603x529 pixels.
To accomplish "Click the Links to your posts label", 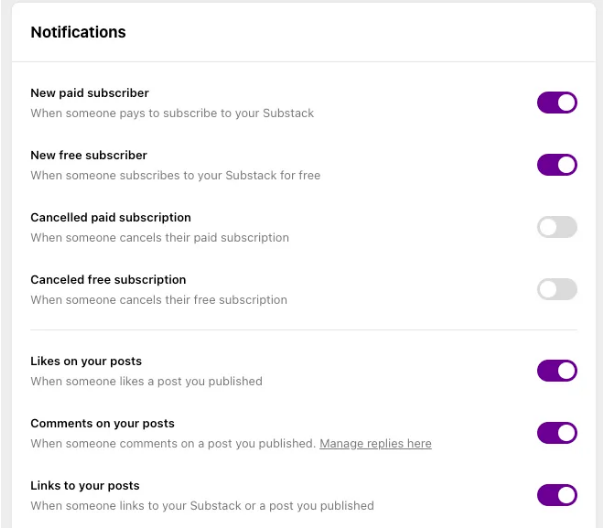I will click(x=85, y=485).
